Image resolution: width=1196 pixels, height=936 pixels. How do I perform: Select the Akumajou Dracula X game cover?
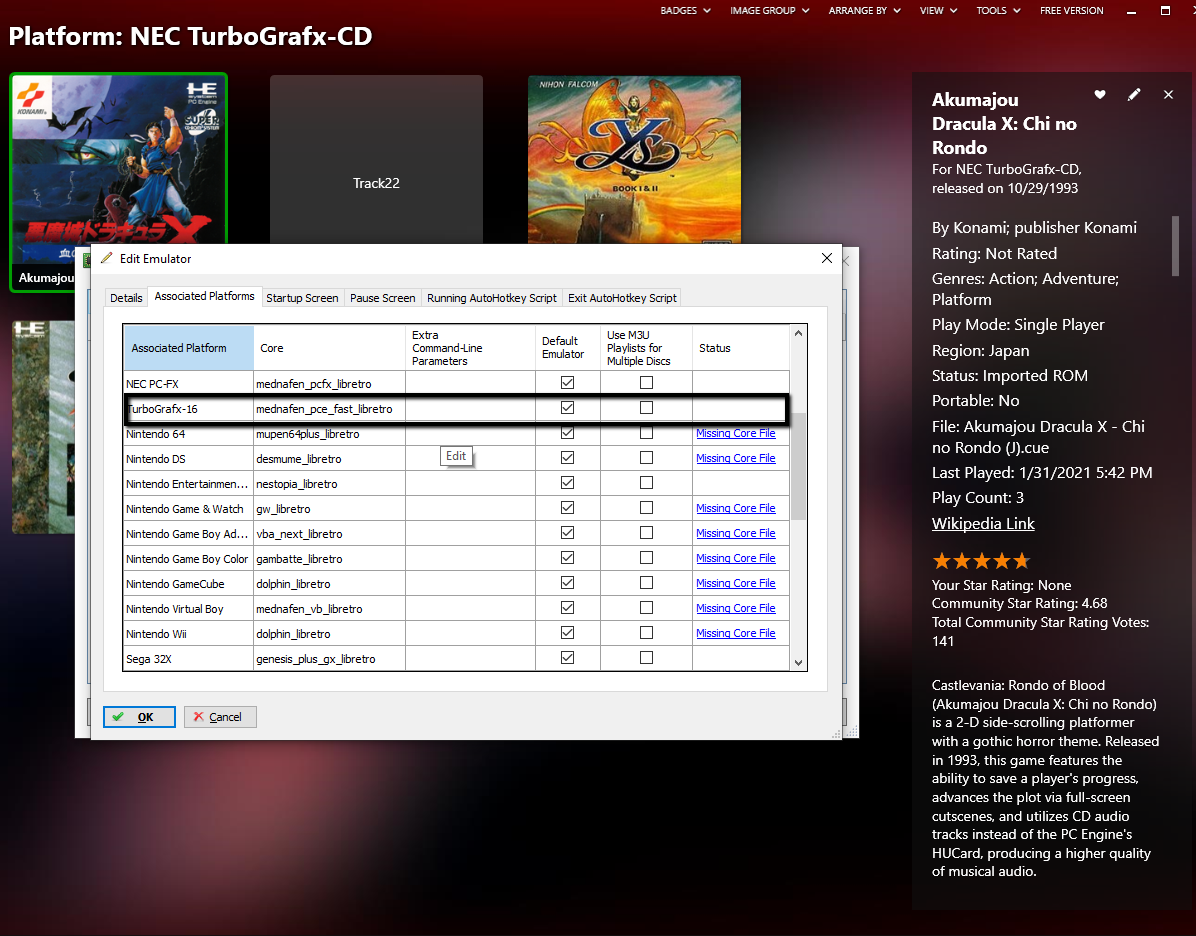coord(118,182)
